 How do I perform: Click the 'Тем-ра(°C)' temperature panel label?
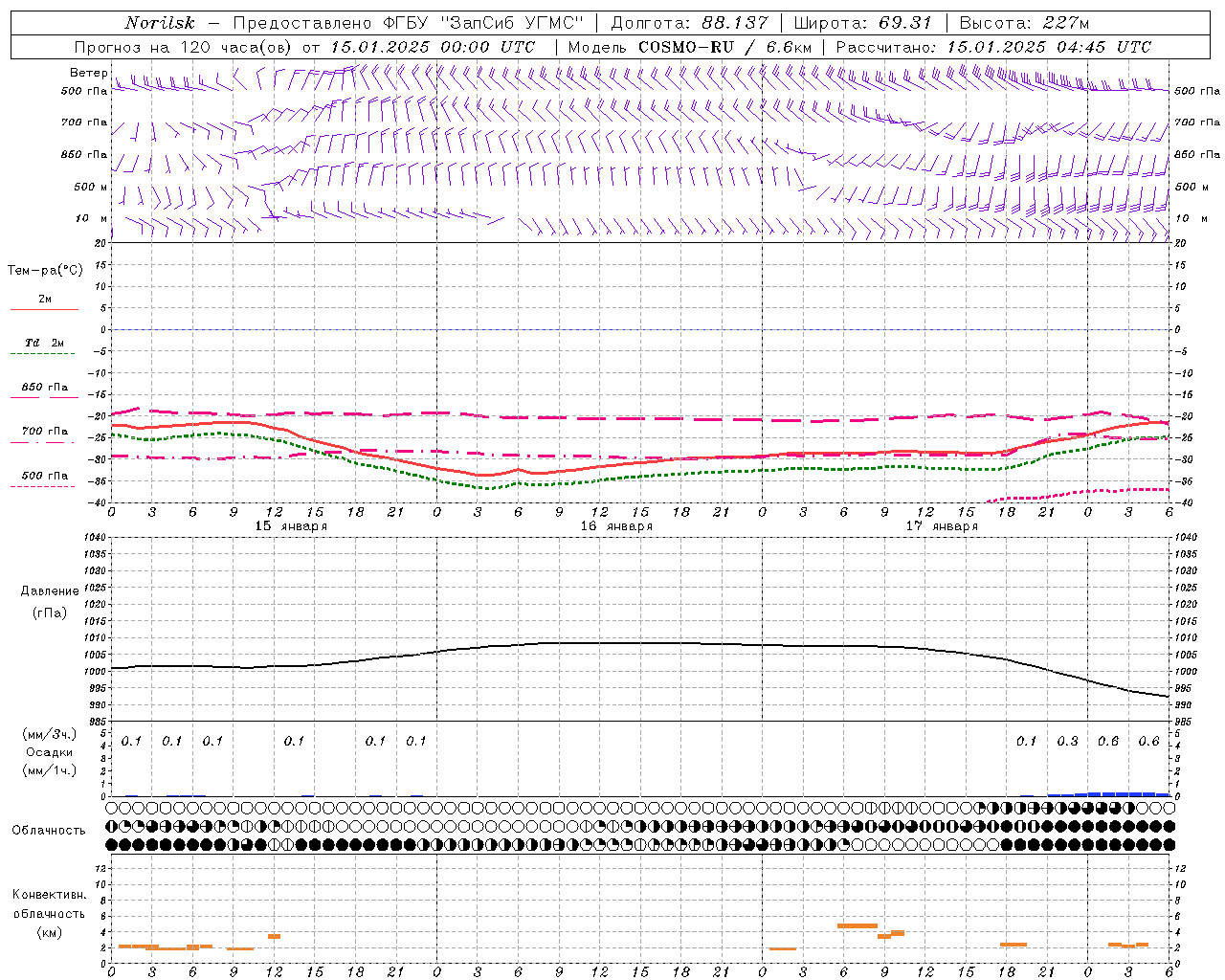(45, 271)
